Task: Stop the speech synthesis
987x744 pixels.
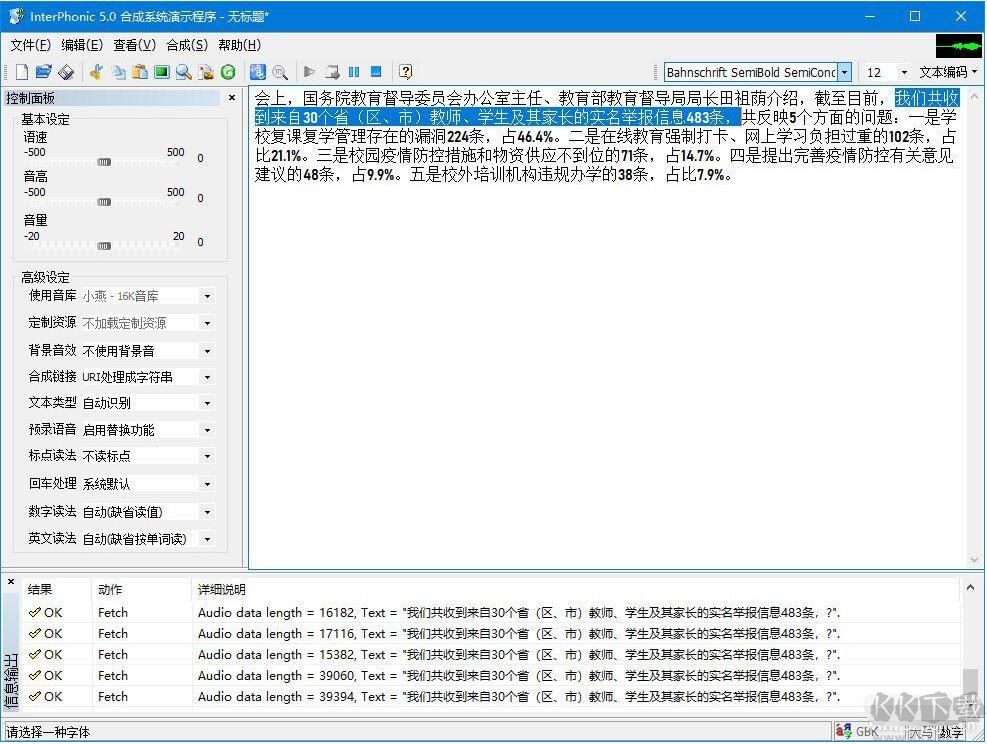Action: (375, 71)
